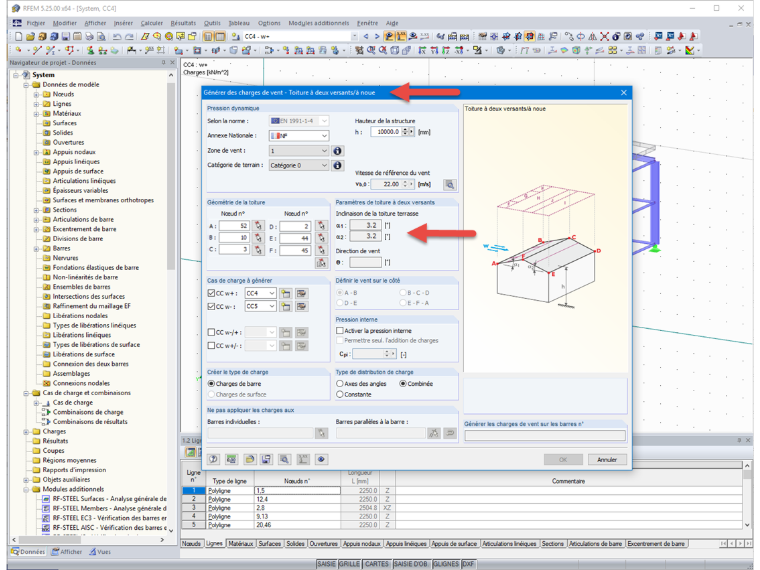This screenshot has width=760, height=570.
Task: Open Résultats menu
Action: 183,23
